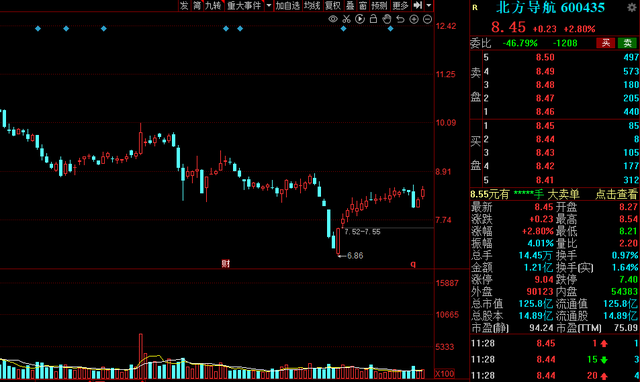Toggle the eye visibility icon above chart
Image resolution: width=640 pixels, height=382 pixels.
333,19
